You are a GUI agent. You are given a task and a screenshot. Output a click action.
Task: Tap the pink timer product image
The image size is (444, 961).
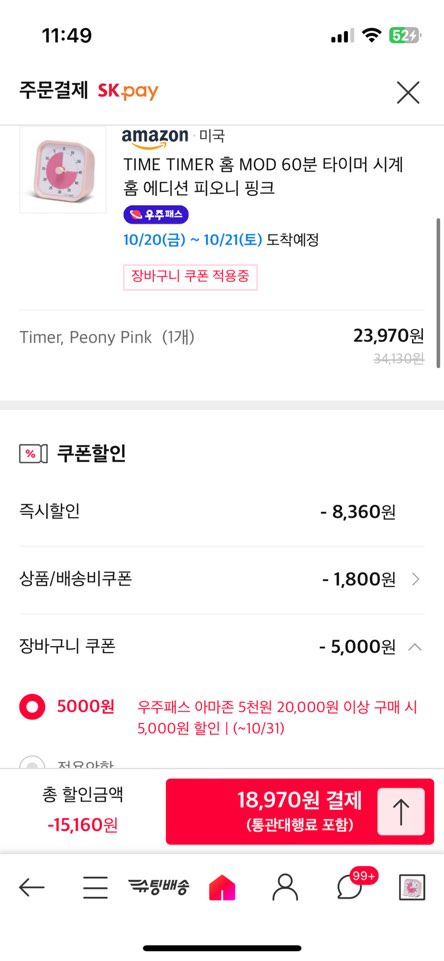[x=63, y=170]
